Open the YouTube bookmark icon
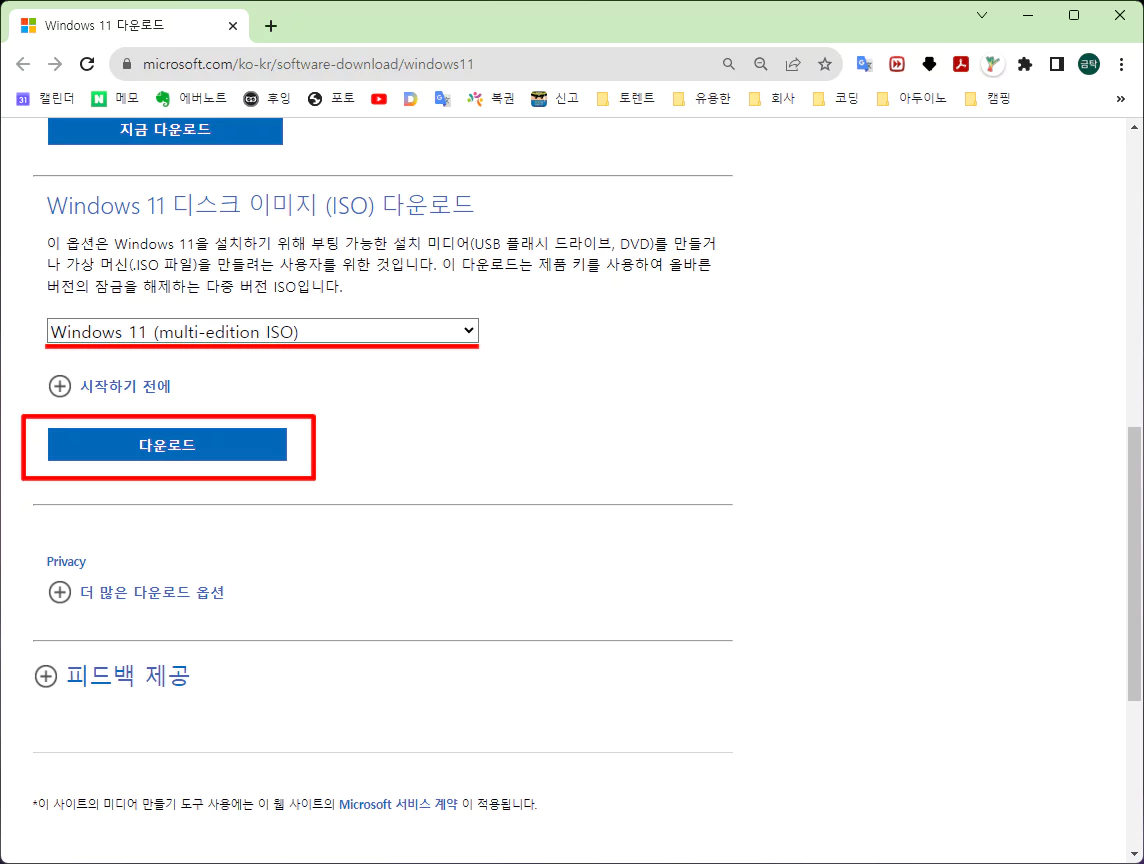The height and width of the screenshot is (864, 1144). coord(379,99)
